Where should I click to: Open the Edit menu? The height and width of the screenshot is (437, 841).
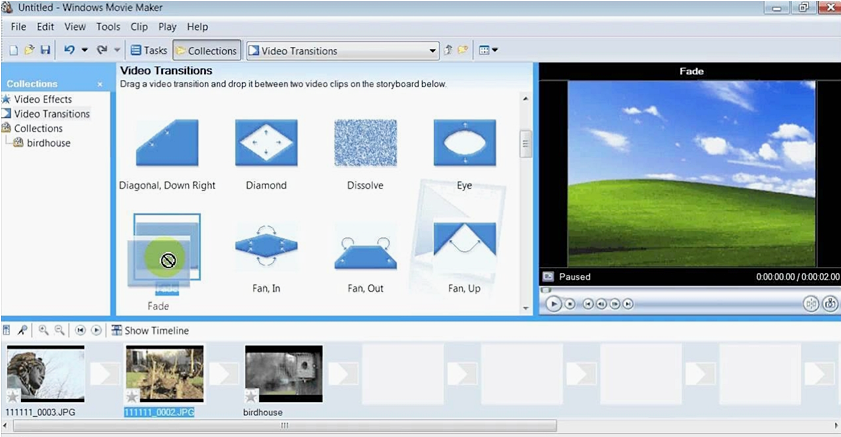point(45,27)
